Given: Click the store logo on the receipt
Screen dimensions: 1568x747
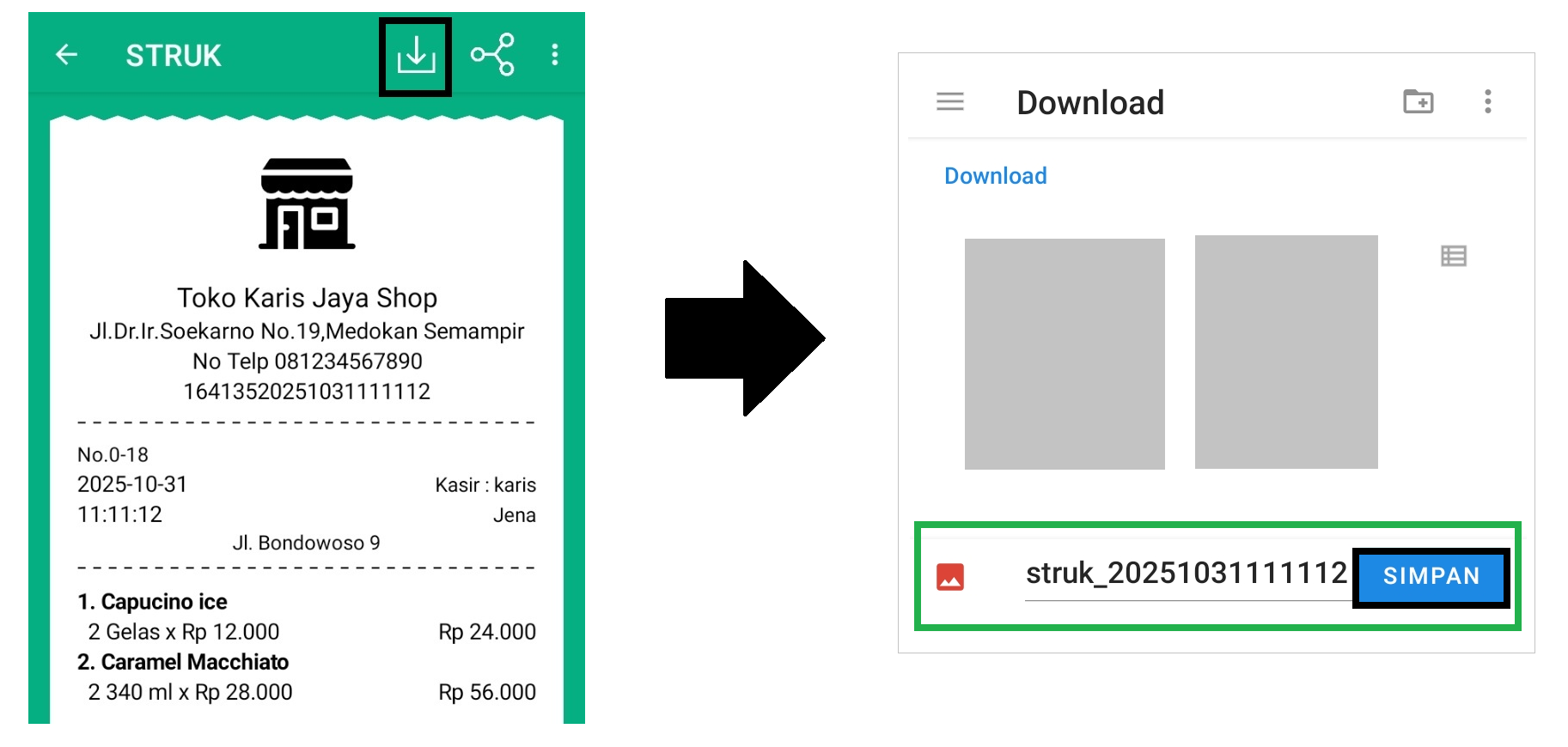Looking at the screenshot, I should click(307, 204).
